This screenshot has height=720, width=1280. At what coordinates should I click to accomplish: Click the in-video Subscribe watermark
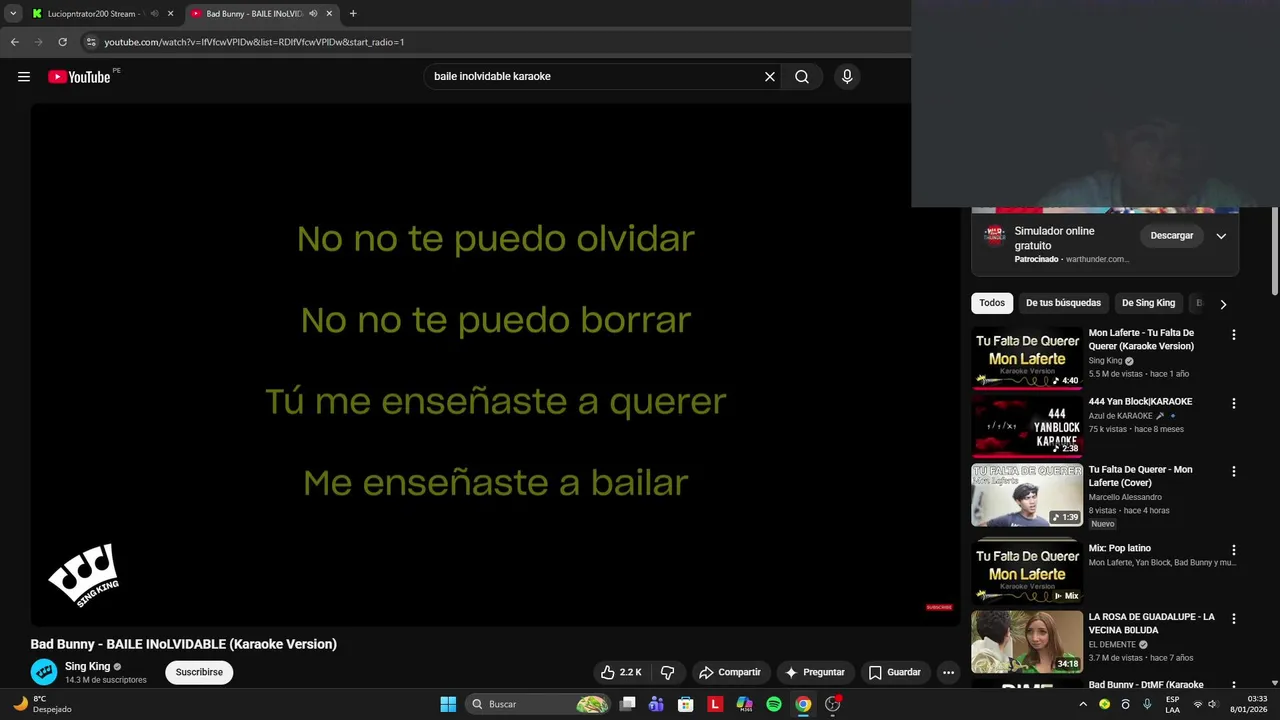939,607
